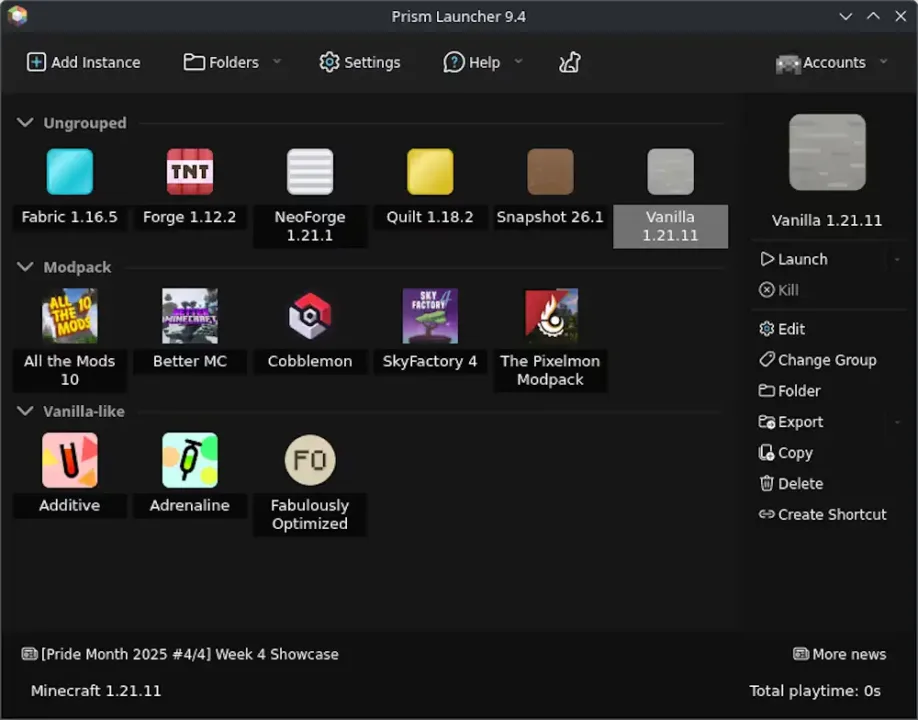
Task: Select the NeoForge 1.21.1 instance
Action: 309,171
